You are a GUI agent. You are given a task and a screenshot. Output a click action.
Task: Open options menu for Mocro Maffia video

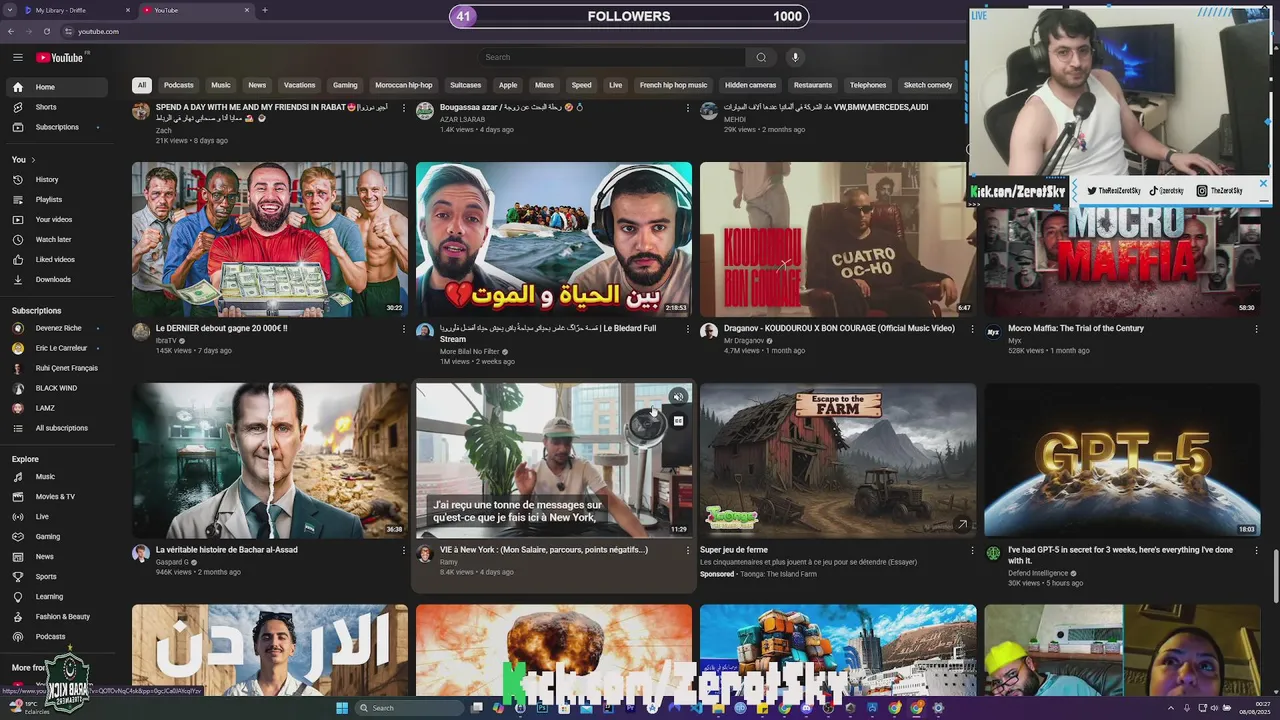tap(1256, 329)
